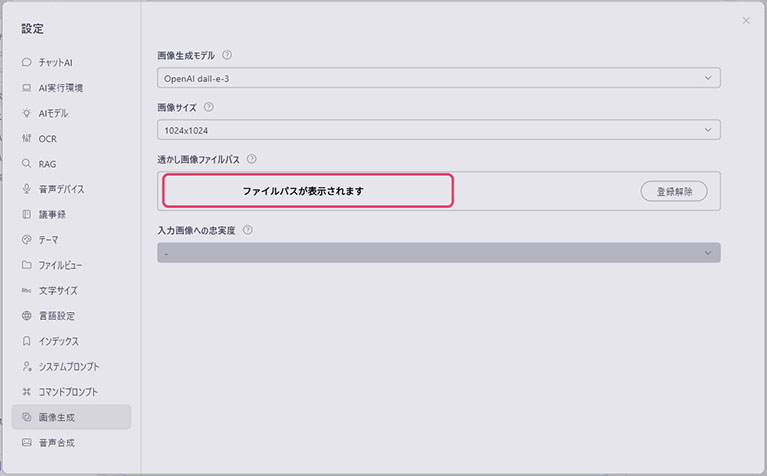767x476 pixels.
Task: Click the 音声合成 icon in sidebar
Action: point(27,442)
